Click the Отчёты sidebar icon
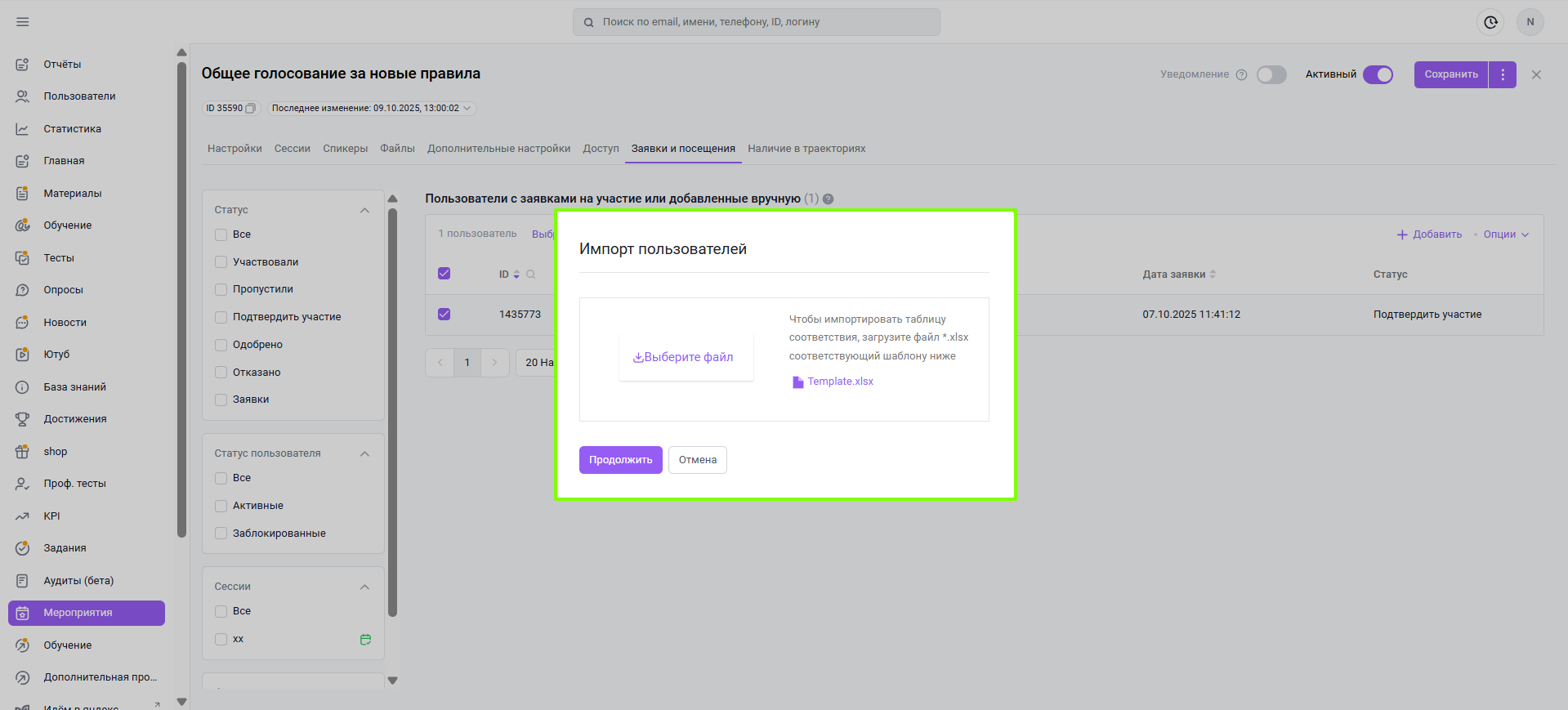Screen dimensions: 1568x710 [x=23, y=65]
